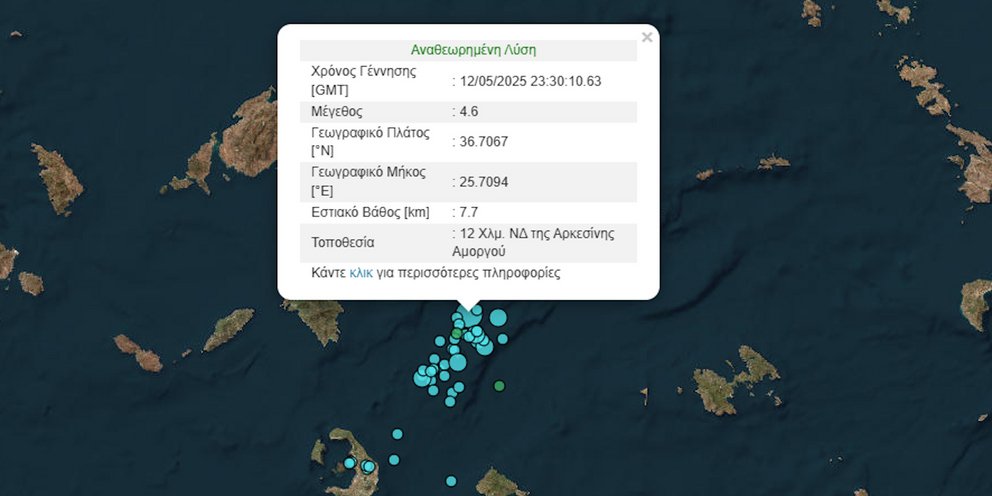Open the lone cyan marker just north of Santorini
This screenshot has width=992, height=496.
coord(397,434)
